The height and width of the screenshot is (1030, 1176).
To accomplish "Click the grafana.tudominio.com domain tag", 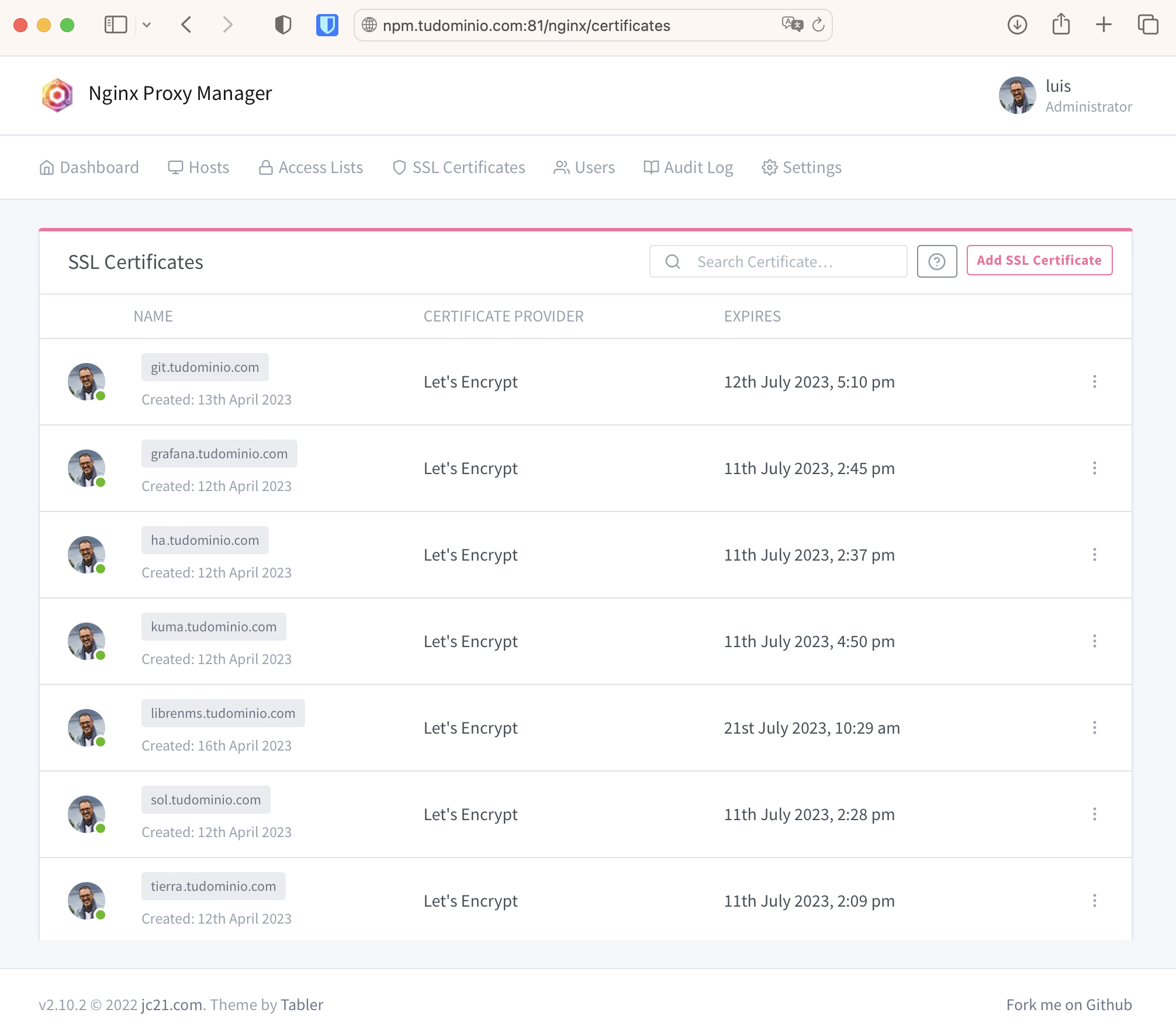I will [x=219, y=454].
